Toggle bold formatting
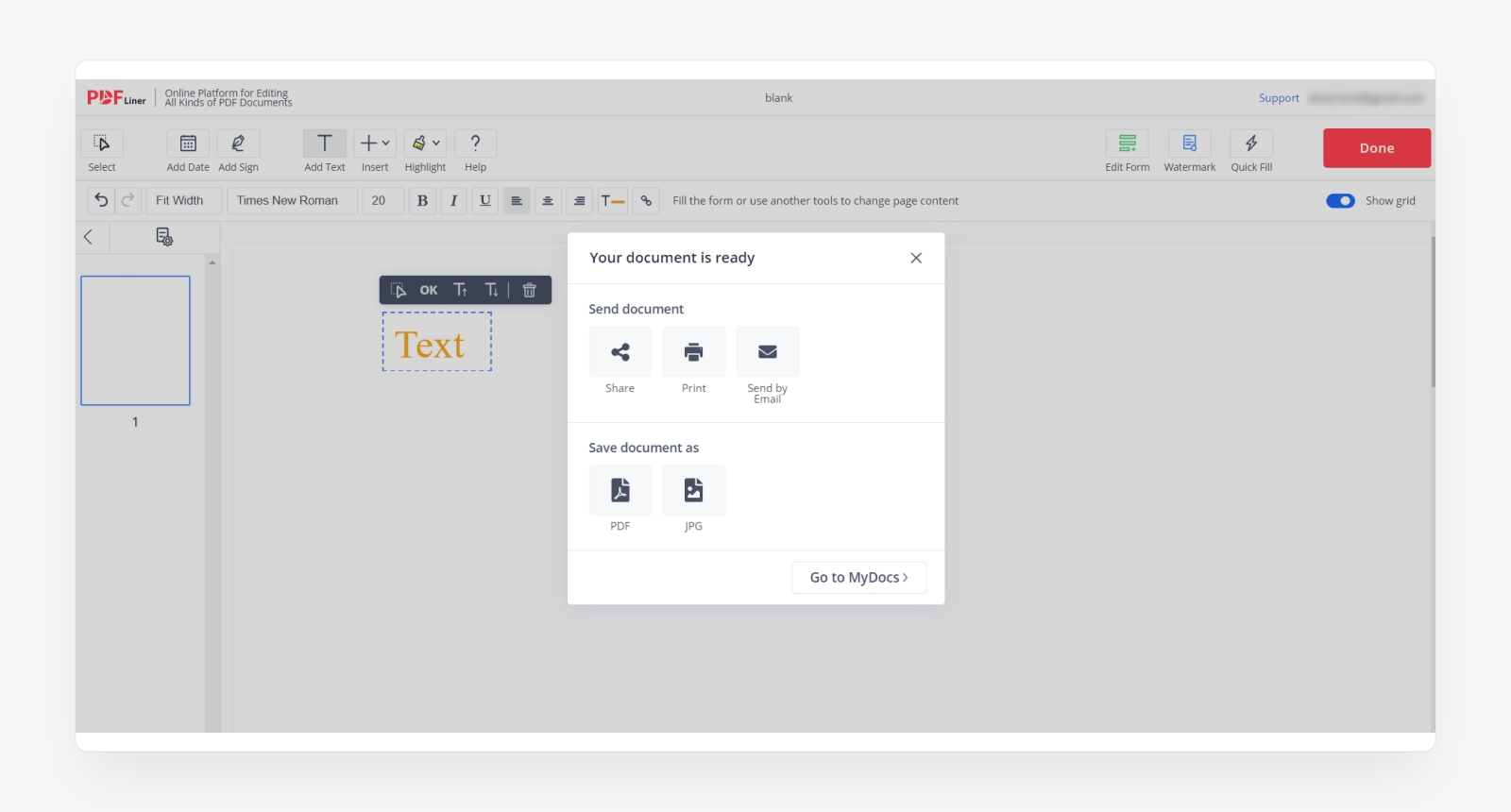Image resolution: width=1511 pixels, height=812 pixels. coord(422,200)
